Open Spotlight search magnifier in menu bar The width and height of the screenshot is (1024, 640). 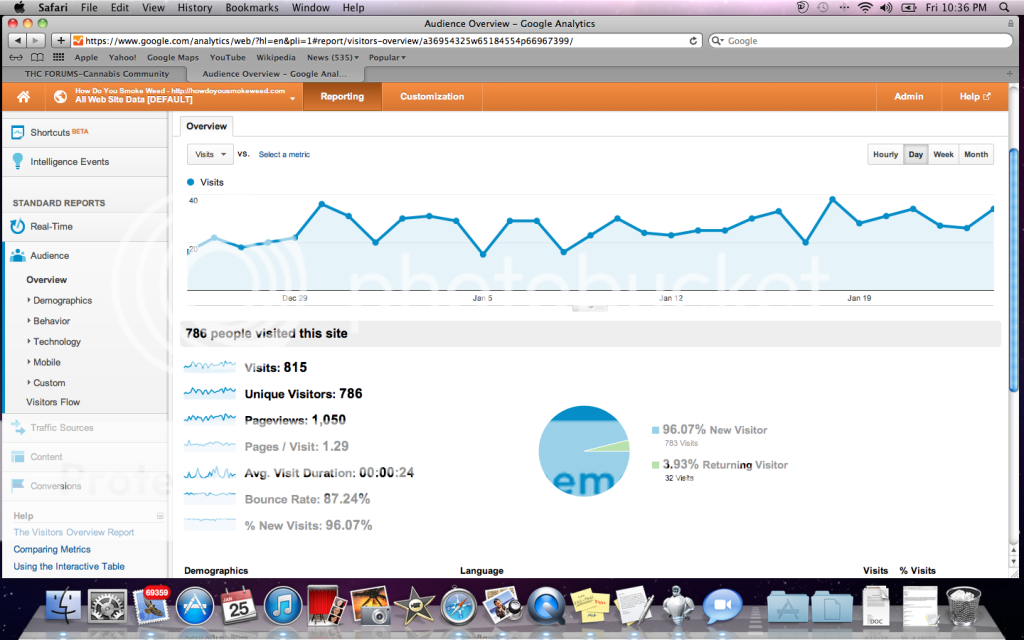[x=1004, y=8]
